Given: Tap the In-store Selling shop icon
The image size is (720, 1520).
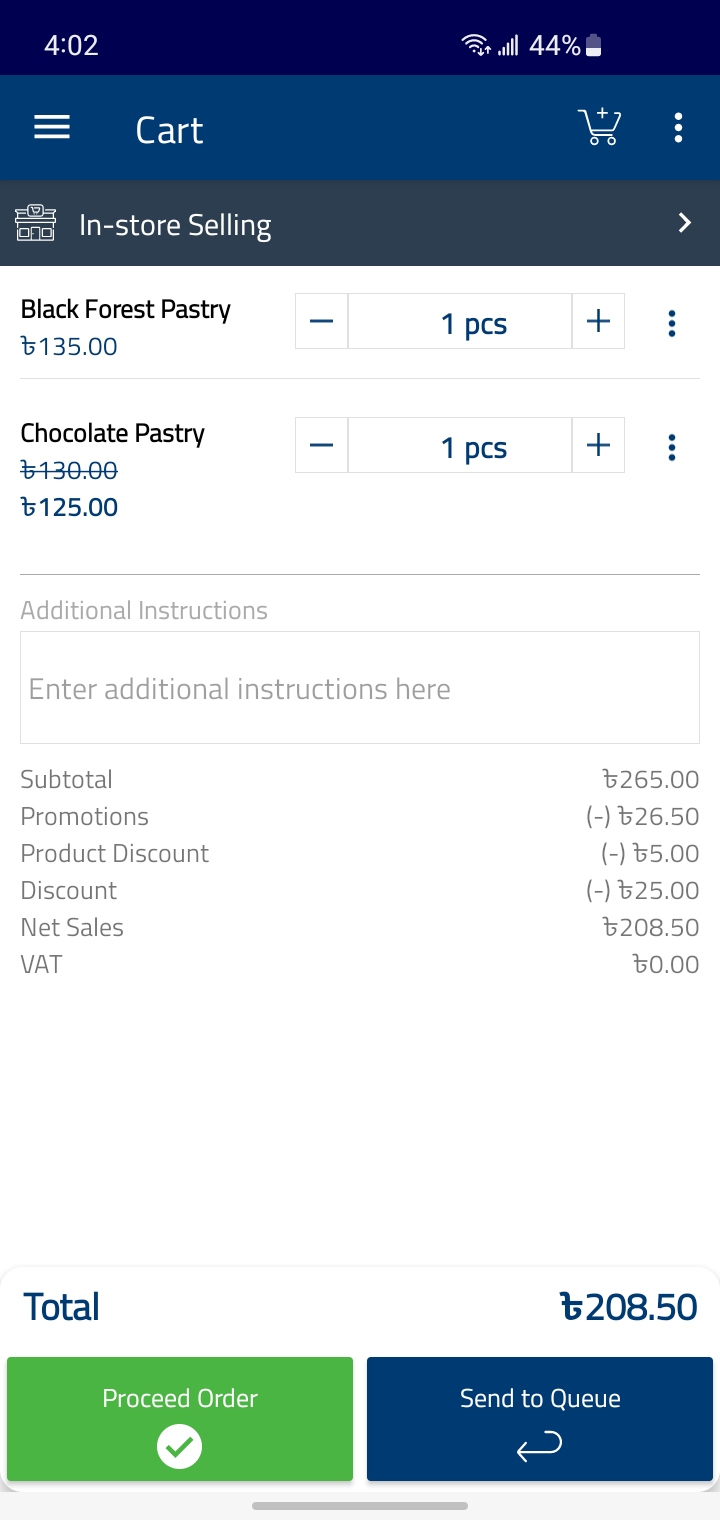Looking at the screenshot, I should pyautogui.click(x=35, y=223).
